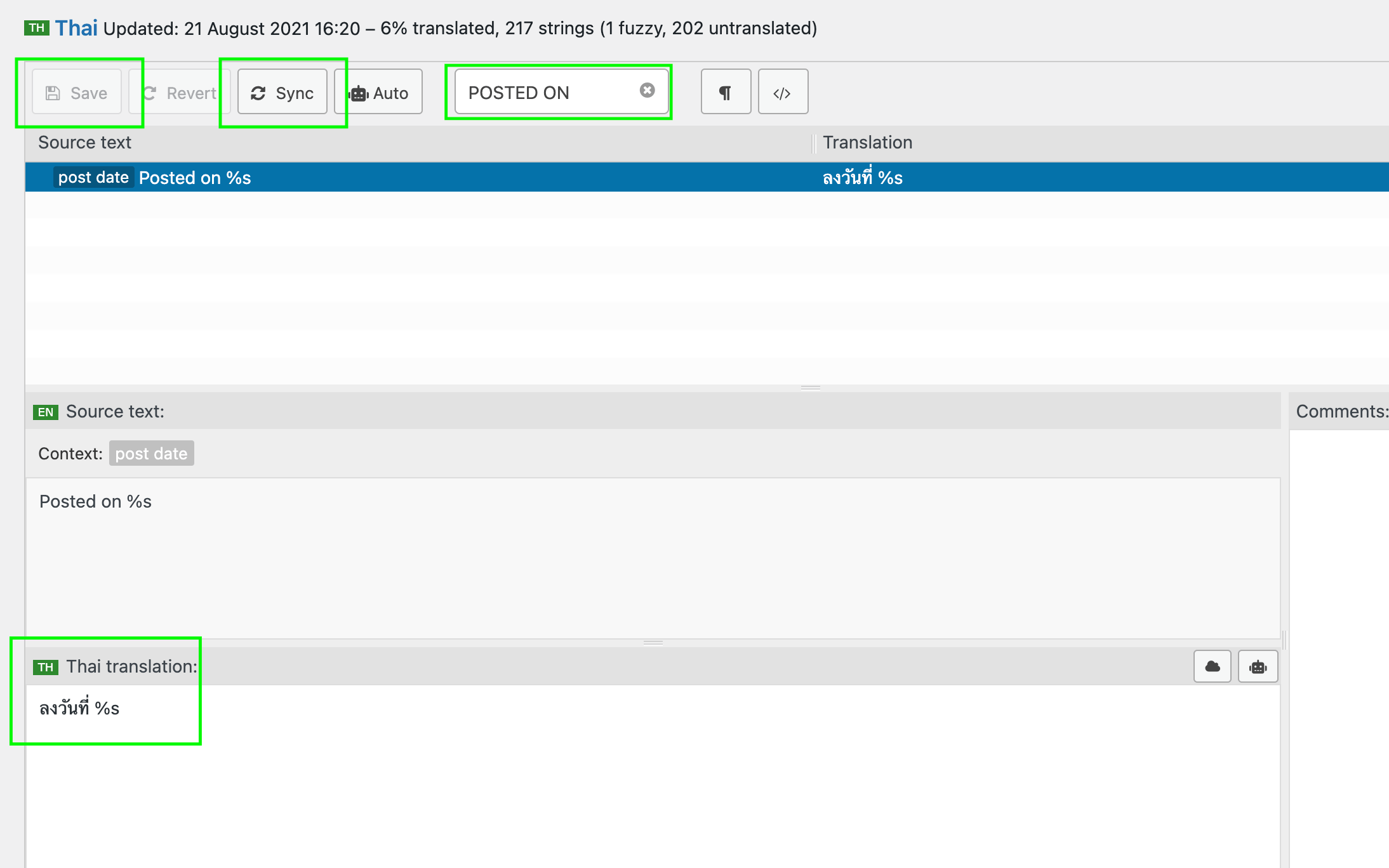Click the robot icon beside Thai translation
Image resolution: width=1389 pixels, height=868 pixels.
pyautogui.click(x=1258, y=666)
